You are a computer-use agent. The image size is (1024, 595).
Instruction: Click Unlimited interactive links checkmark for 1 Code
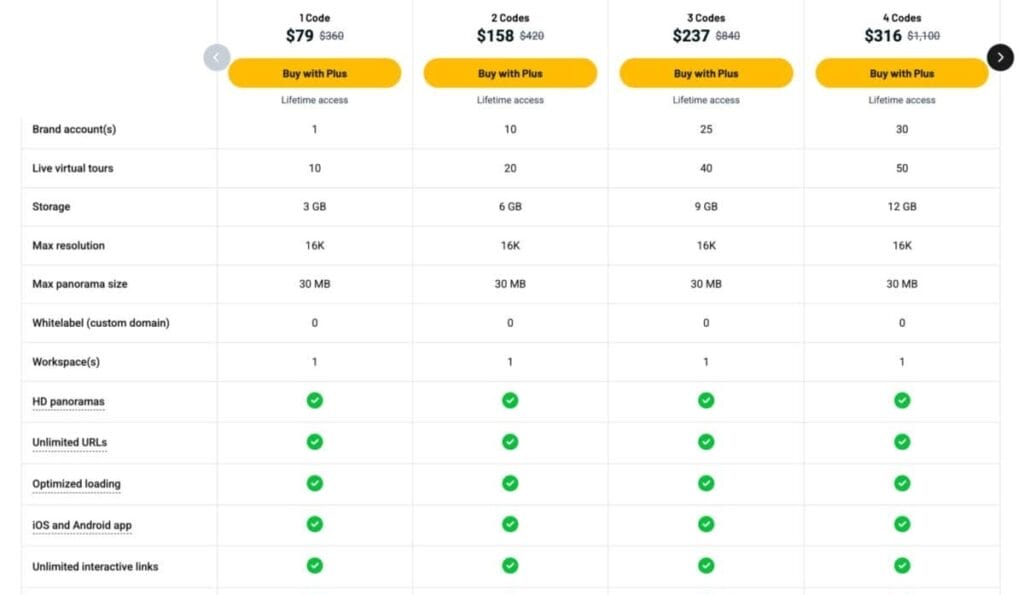(x=314, y=566)
